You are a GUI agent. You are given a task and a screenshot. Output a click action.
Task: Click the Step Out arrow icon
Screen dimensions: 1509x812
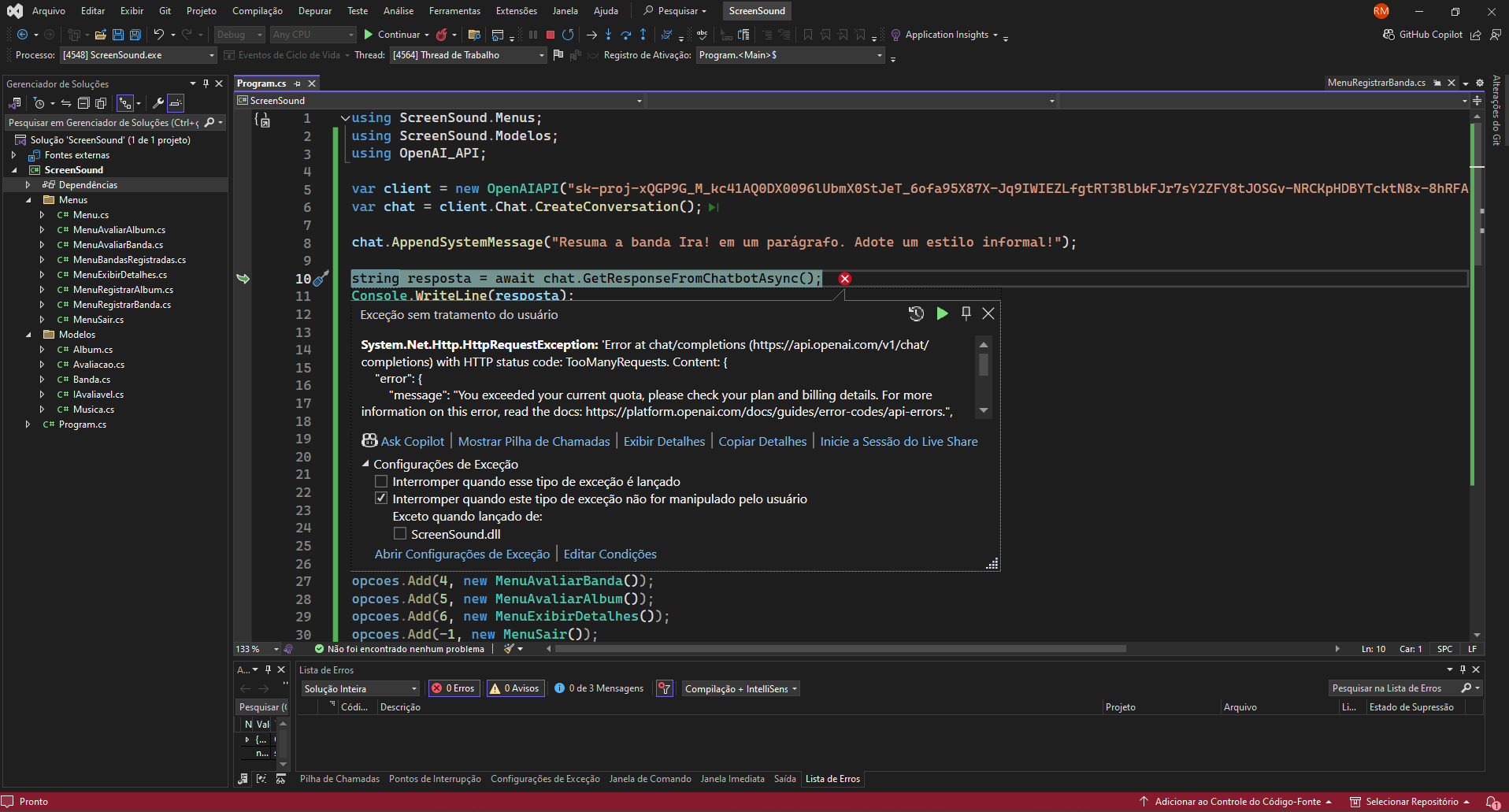pos(643,35)
